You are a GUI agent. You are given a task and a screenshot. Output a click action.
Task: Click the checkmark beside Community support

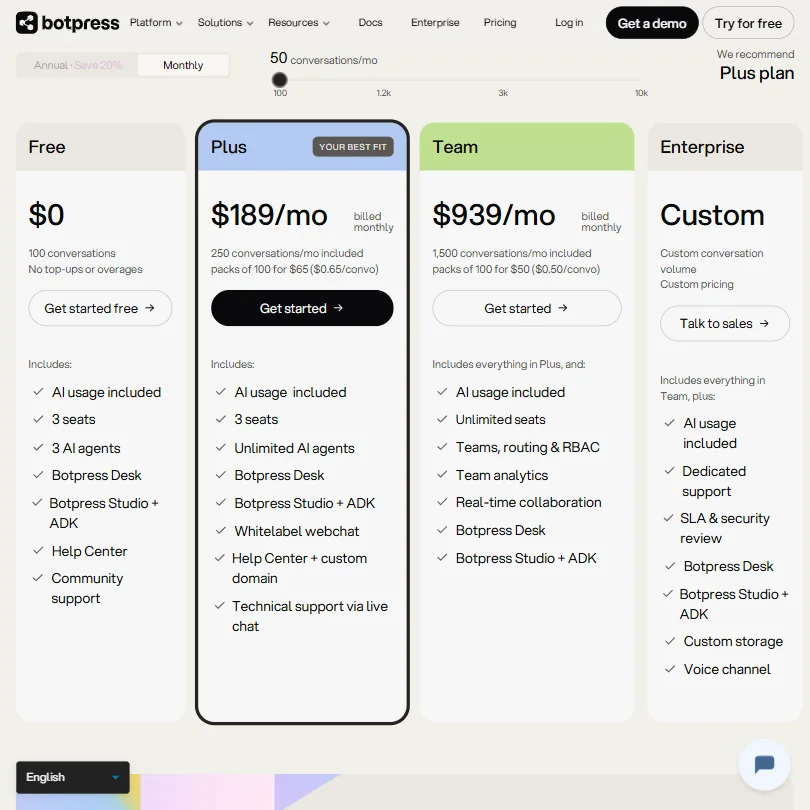[38, 578]
